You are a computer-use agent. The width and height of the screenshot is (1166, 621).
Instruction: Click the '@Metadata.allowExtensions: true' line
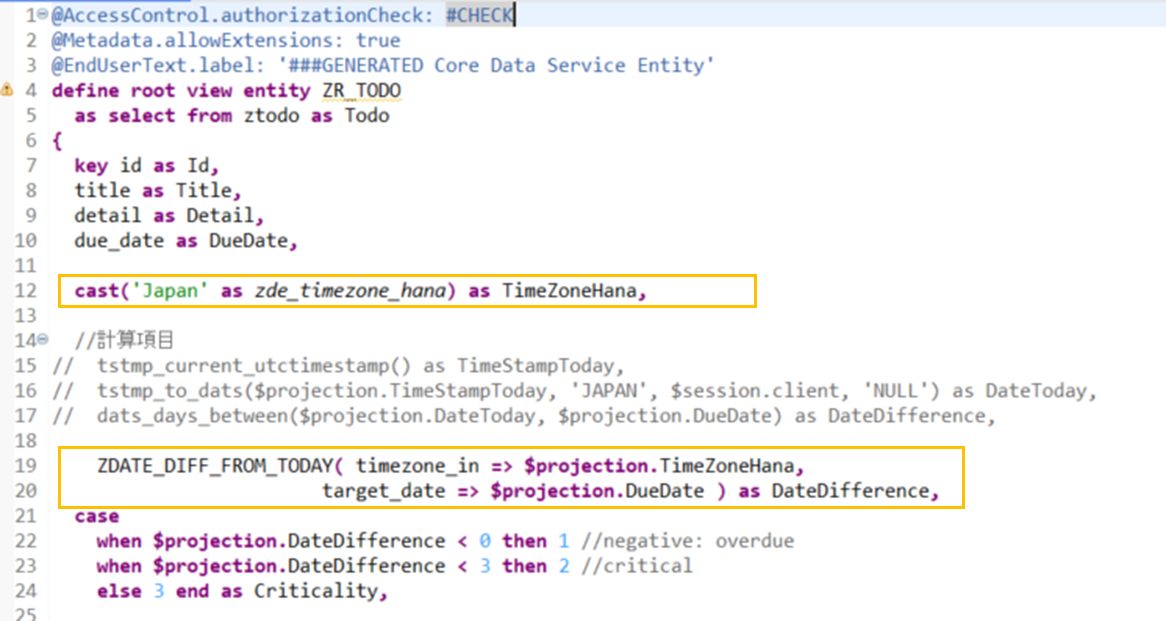tap(226, 40)
